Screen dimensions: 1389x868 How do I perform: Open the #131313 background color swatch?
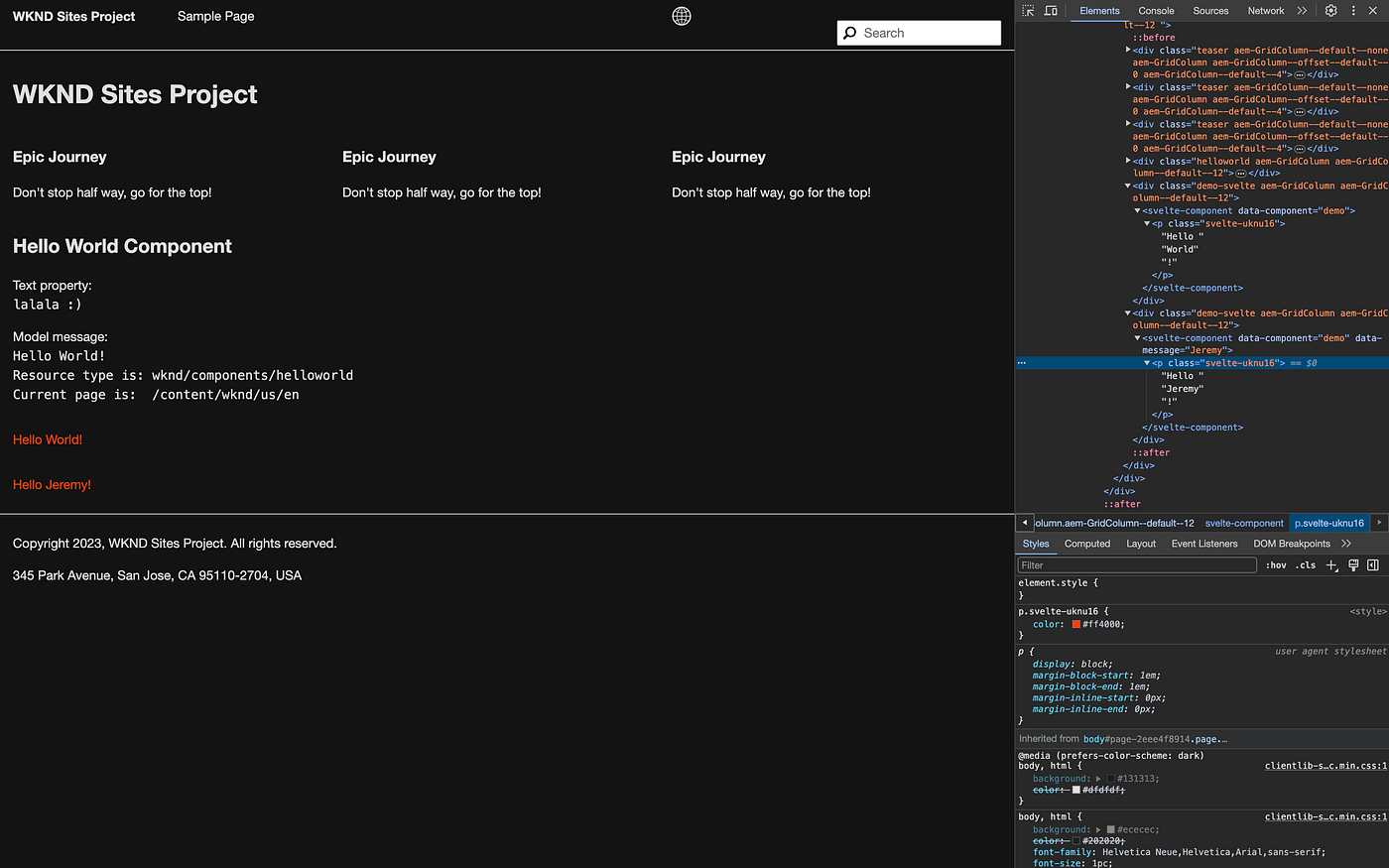tap(1110, 779)
